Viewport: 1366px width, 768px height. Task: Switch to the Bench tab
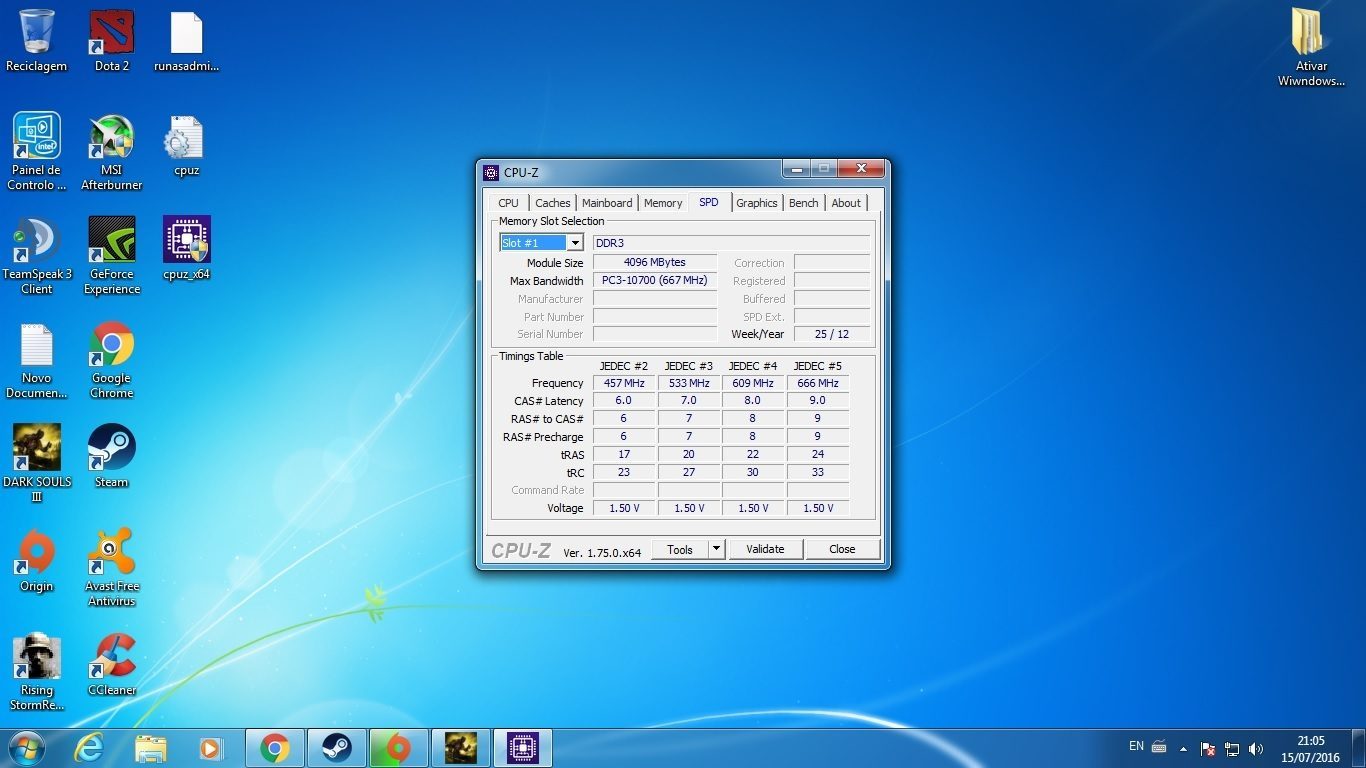click(804, 203)
